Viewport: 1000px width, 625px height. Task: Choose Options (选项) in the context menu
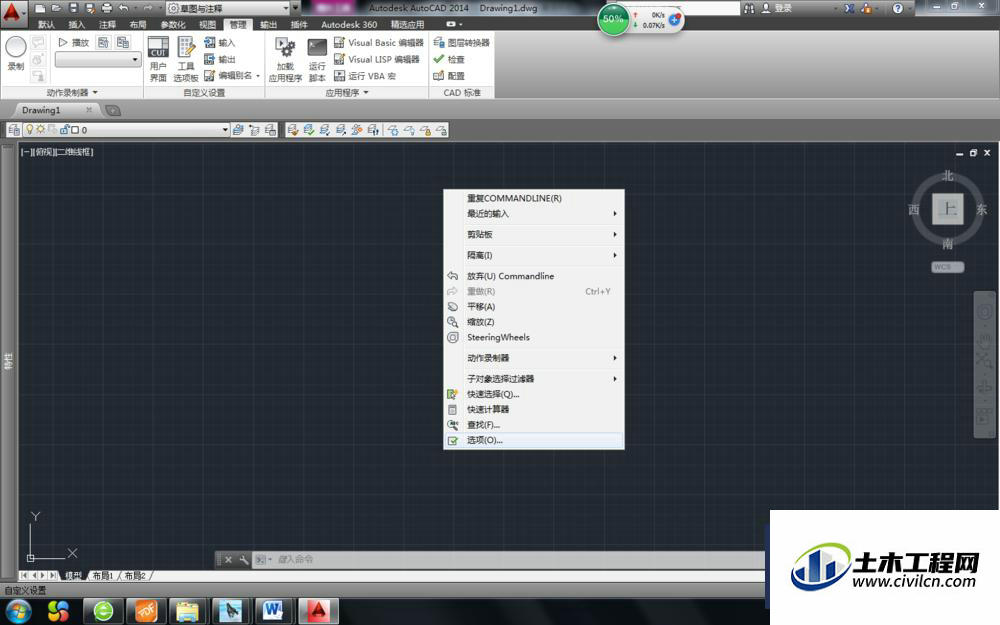pyautogui.click(x=534, y=440)
